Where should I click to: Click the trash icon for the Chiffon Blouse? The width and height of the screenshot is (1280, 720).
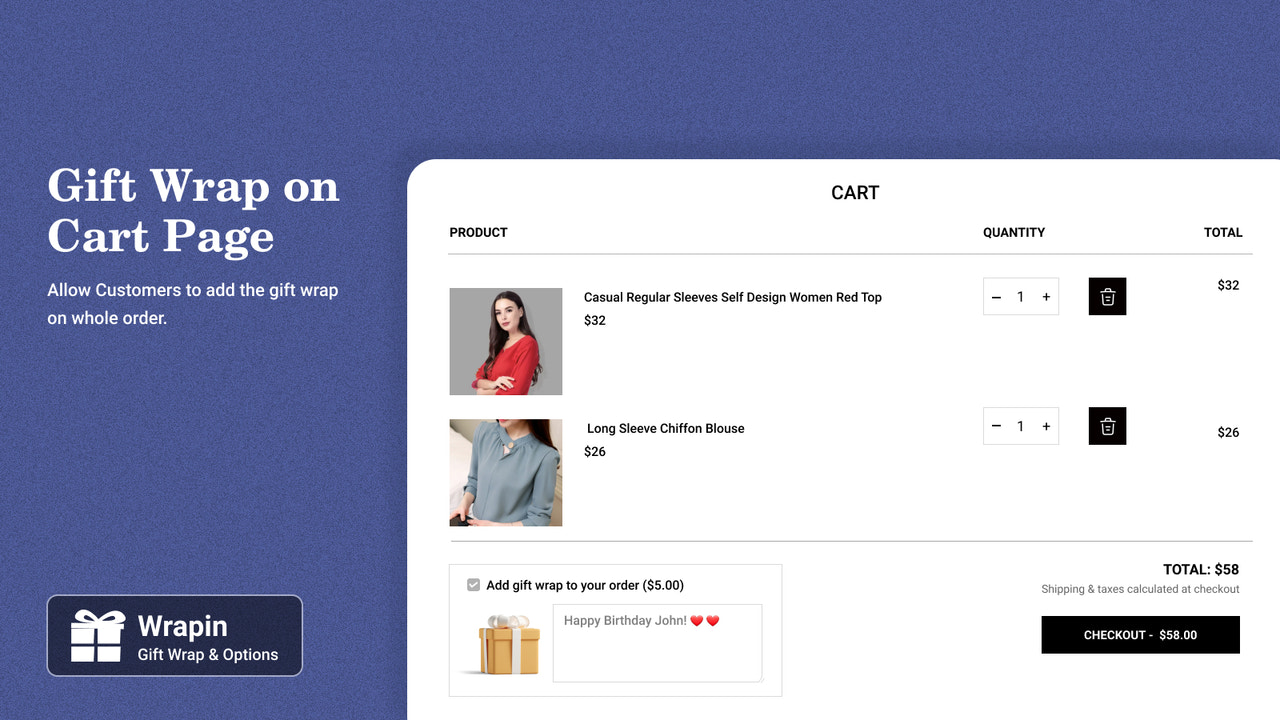pos(1107,425)
